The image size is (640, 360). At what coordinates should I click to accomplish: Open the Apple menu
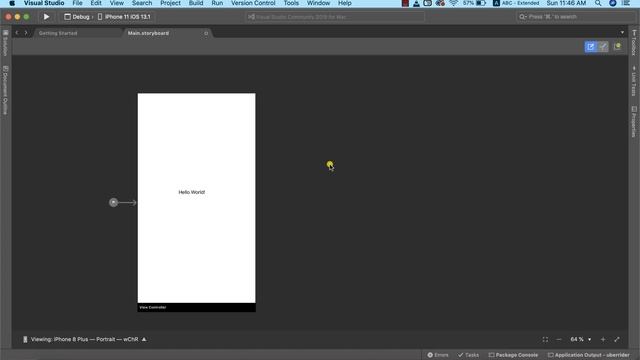(12, 3)
